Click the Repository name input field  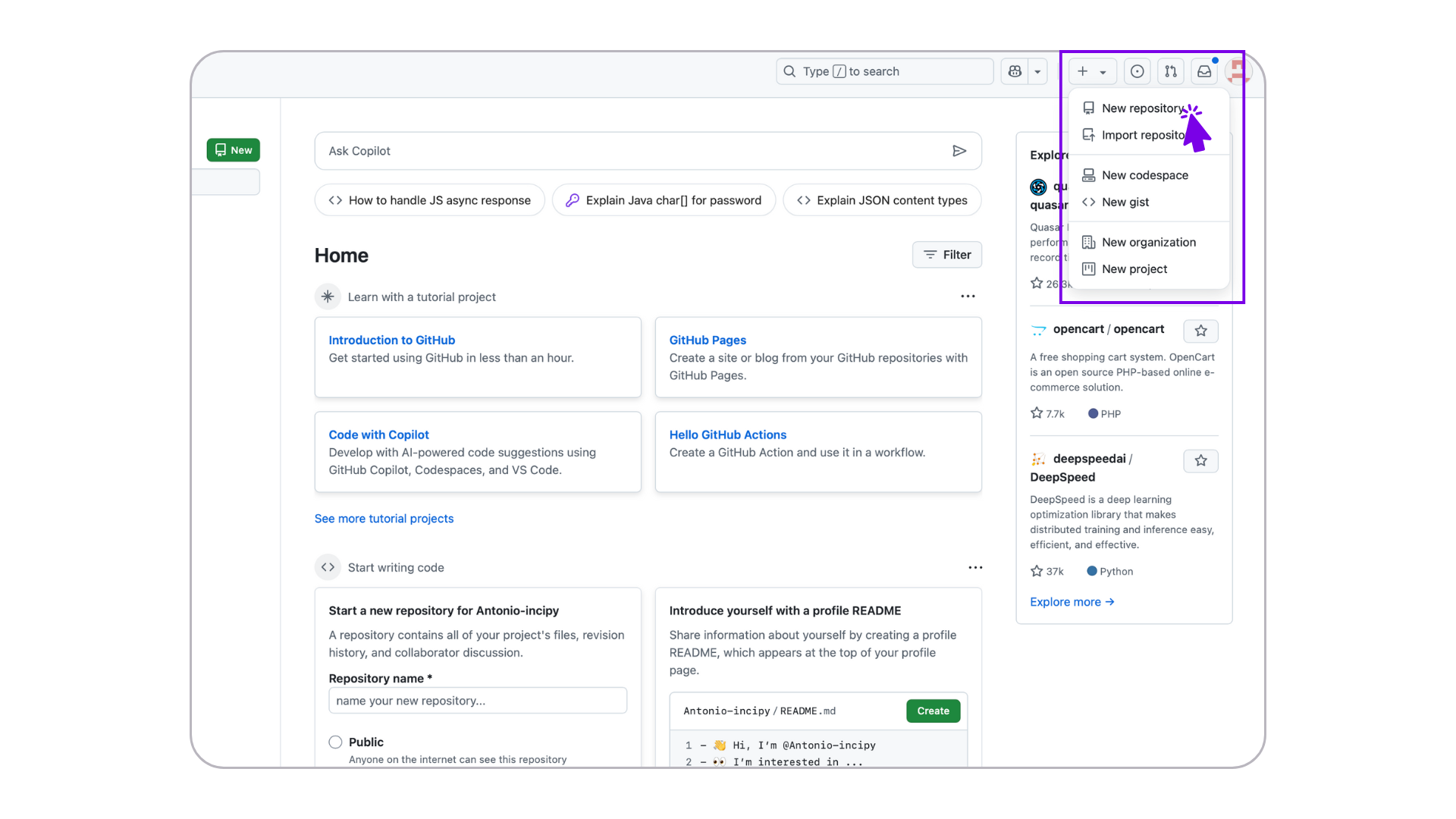pyautogui.click(x=478, y=701)
